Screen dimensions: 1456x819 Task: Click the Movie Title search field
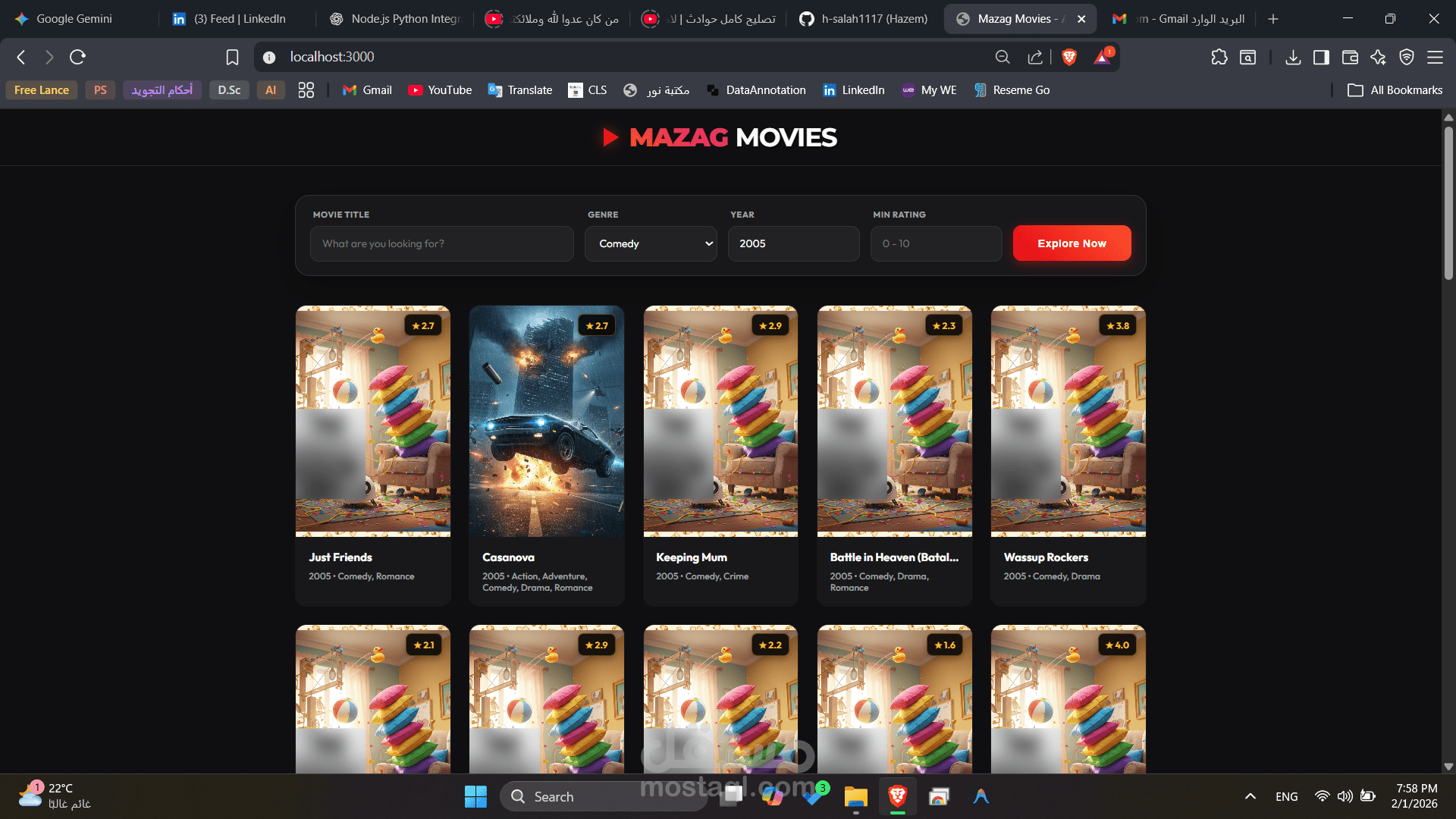point(441,243)
